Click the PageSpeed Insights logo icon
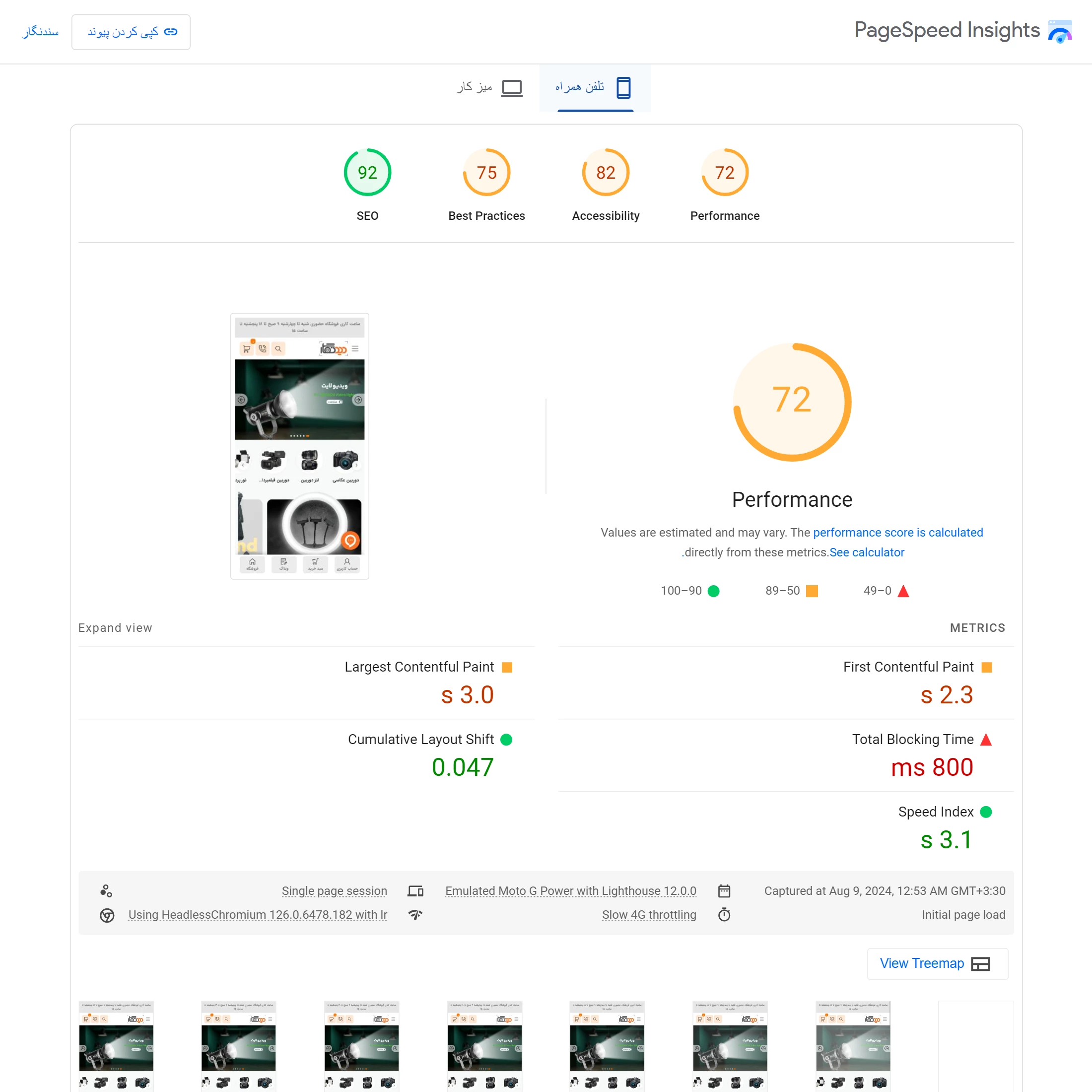Image resolution: width=1092 pixels, height=1092 pixels. pyautogui.click(x=1060, y=31)
